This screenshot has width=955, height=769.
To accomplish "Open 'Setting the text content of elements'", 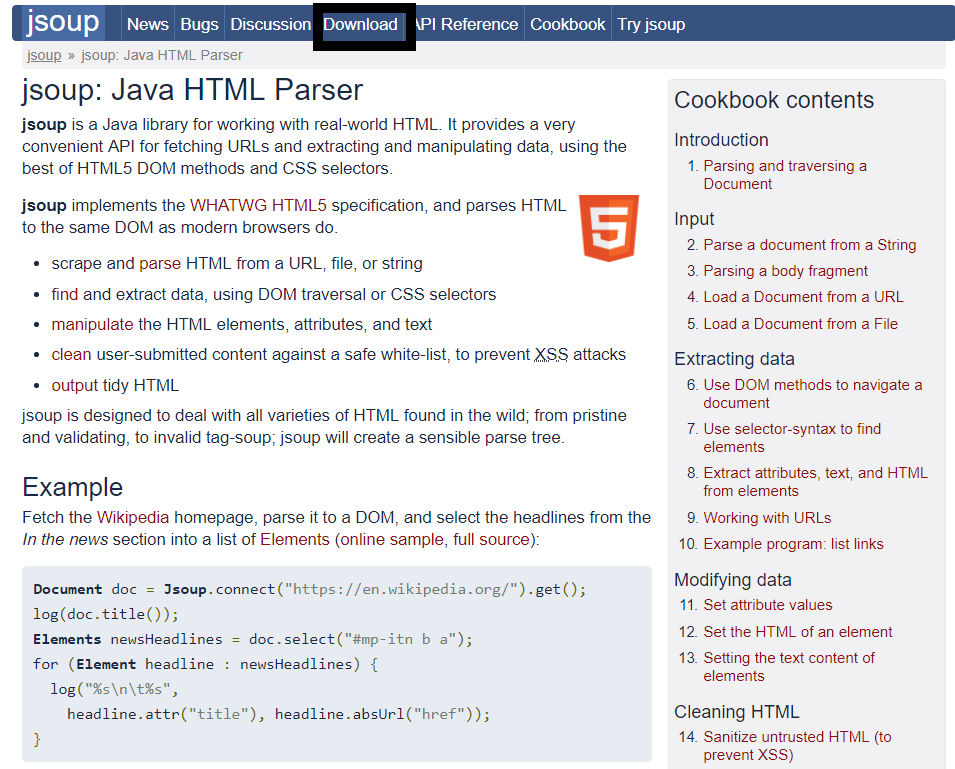I will [789, 667].
